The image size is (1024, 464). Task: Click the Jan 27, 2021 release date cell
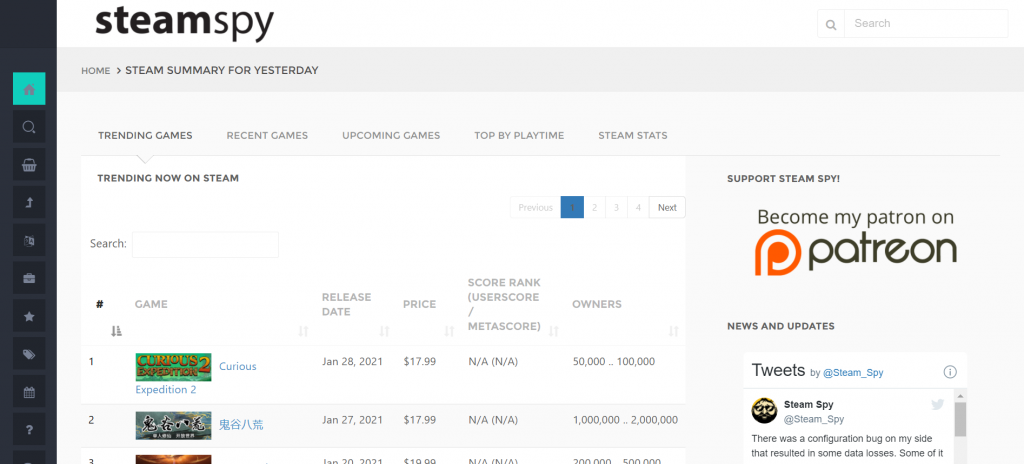(352, 420)
